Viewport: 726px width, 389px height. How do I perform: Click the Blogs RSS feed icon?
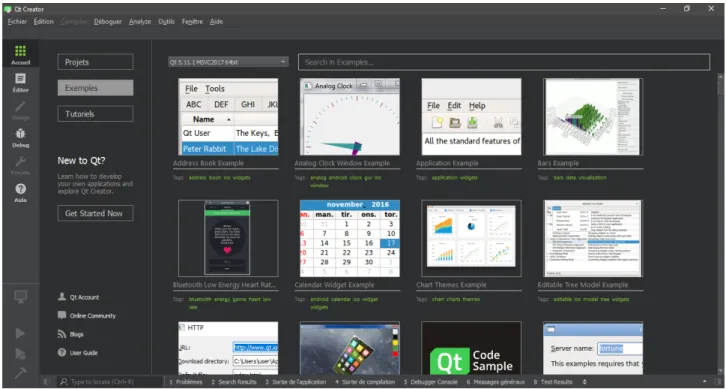62,334
